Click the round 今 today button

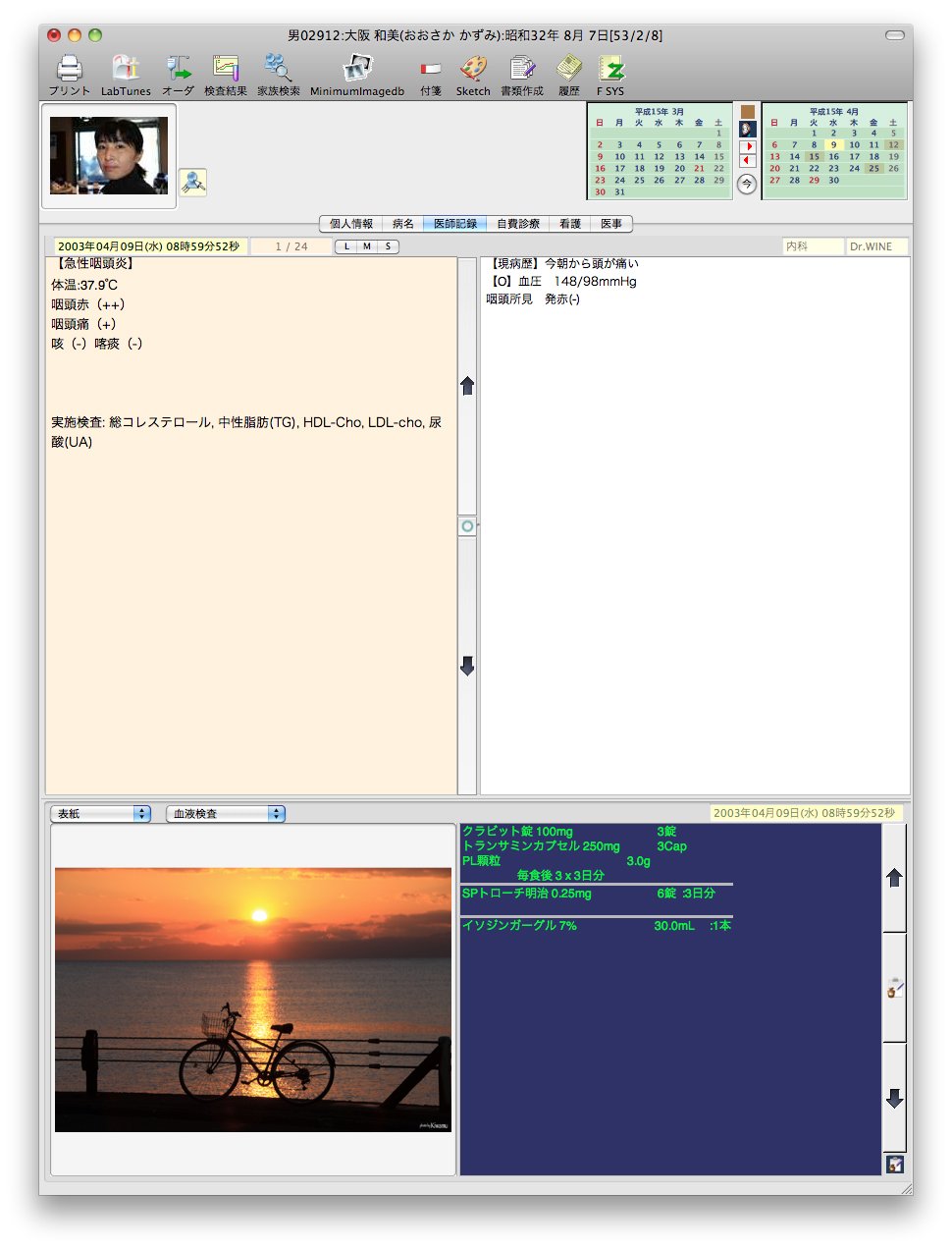[x=747, y=184]
